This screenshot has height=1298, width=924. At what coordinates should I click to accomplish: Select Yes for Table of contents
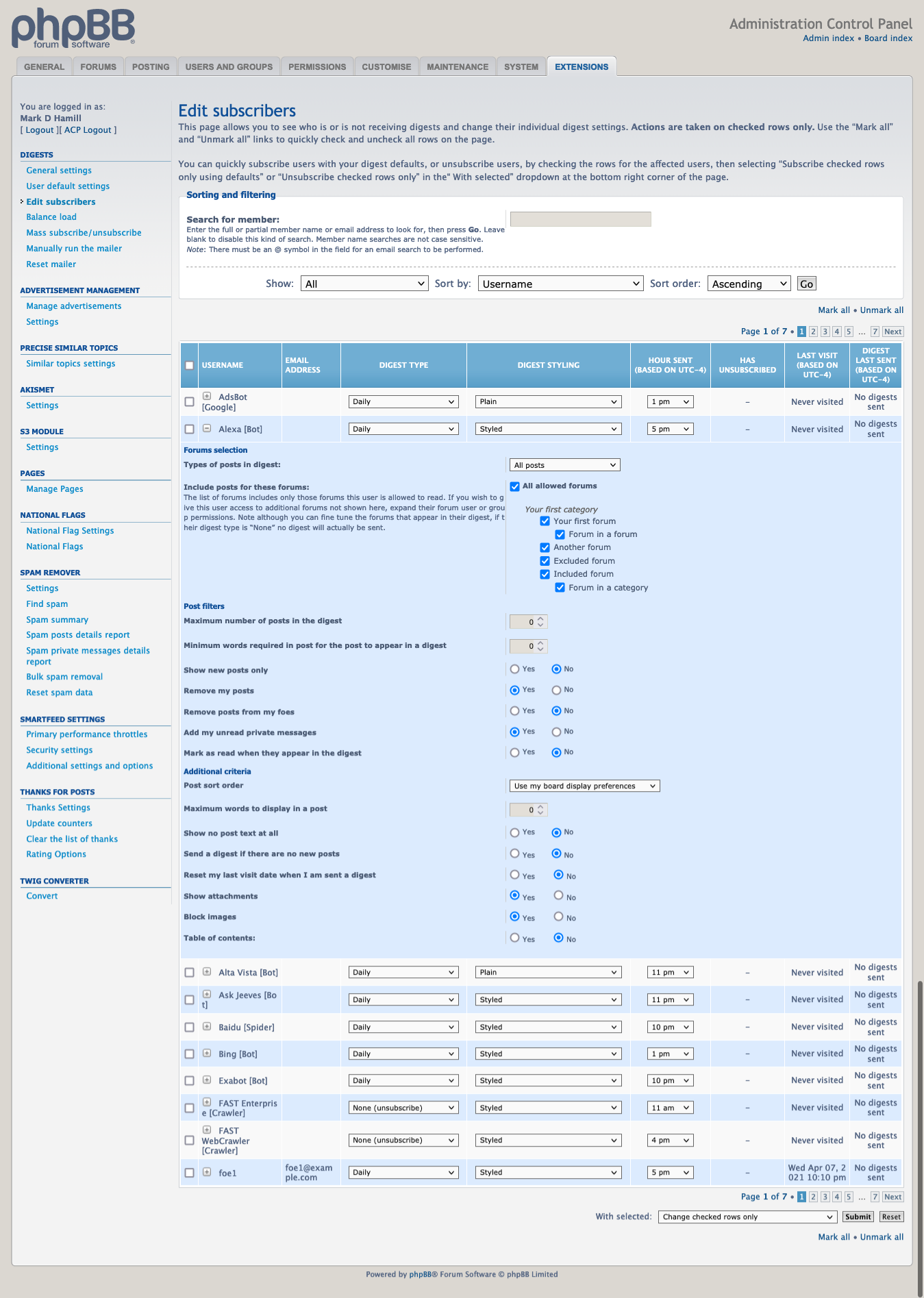tap(515, 938)
